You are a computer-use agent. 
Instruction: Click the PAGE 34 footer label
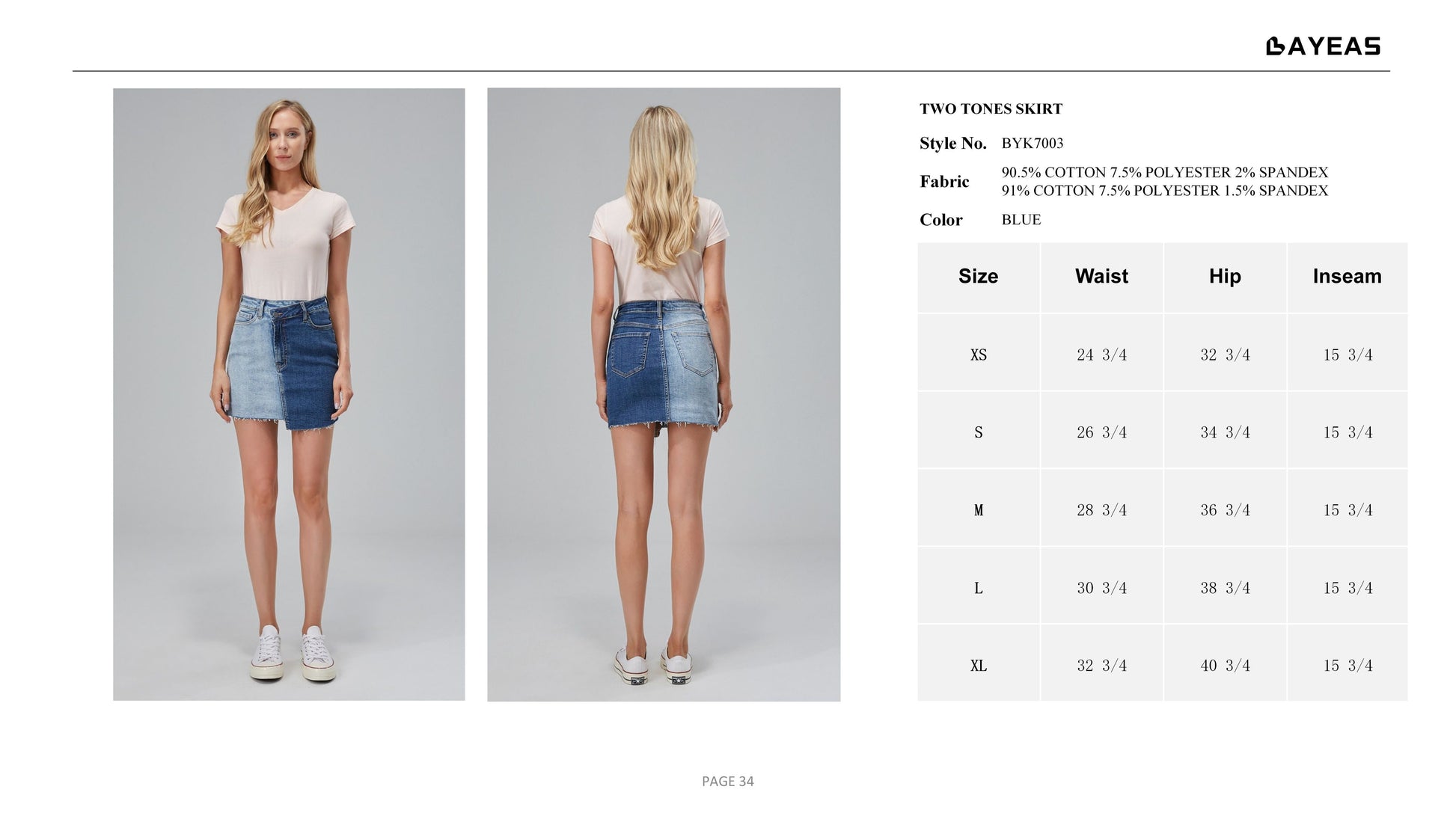point(728,782)
